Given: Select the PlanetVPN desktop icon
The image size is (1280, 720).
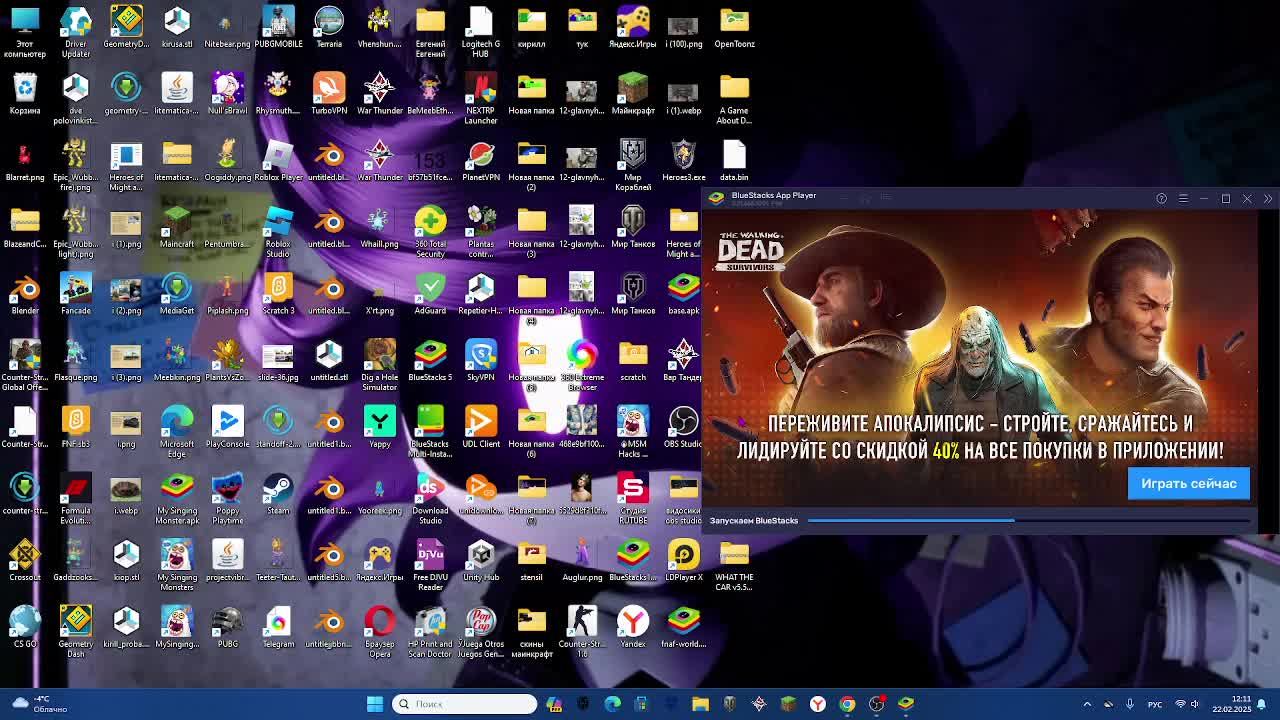Looking at the screenshot, I should 481,161.
